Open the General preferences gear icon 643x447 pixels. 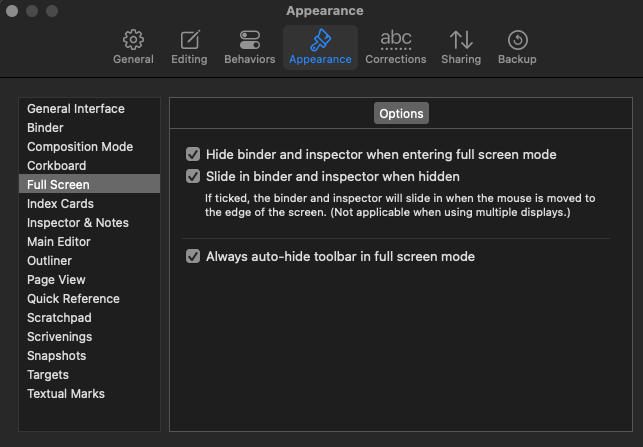[x=133, y=41]
